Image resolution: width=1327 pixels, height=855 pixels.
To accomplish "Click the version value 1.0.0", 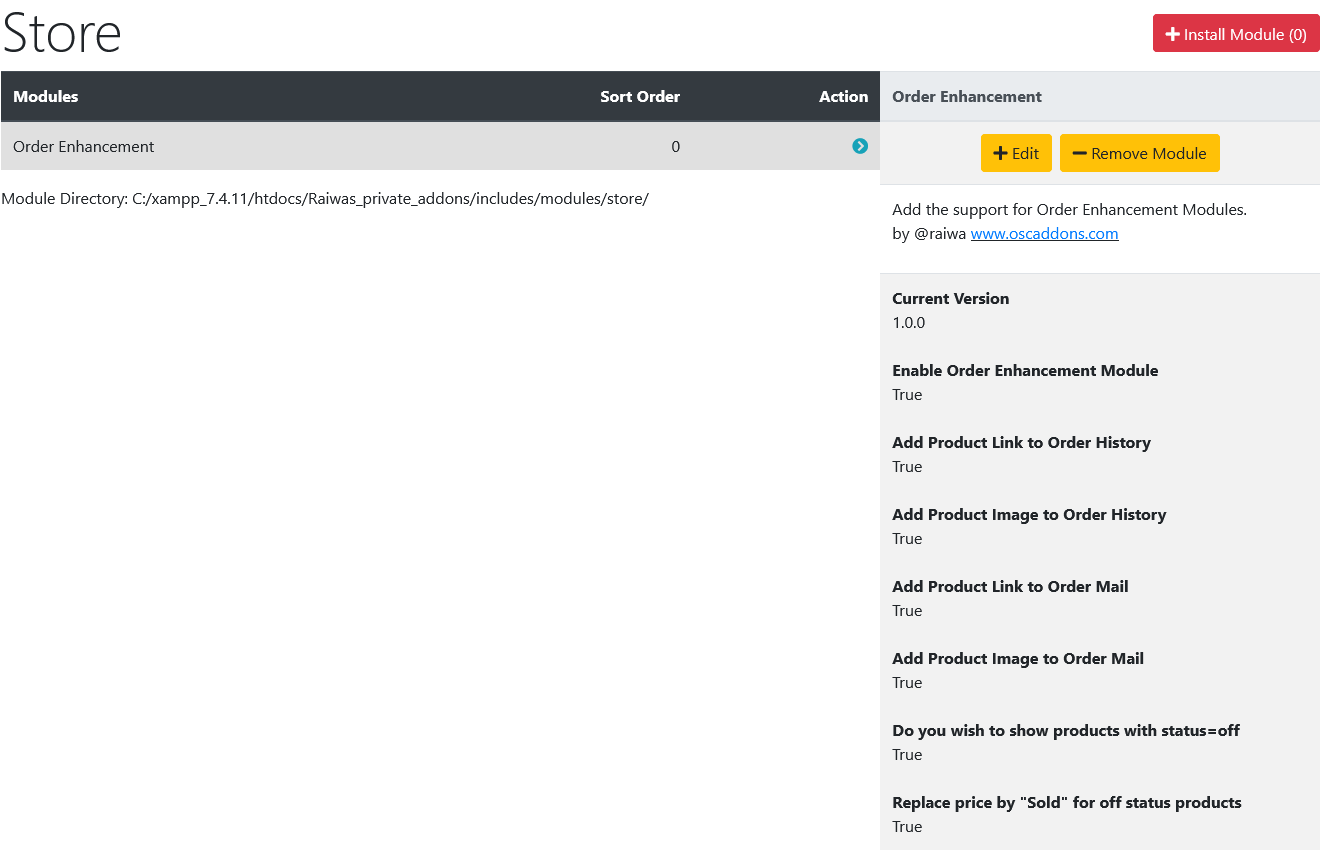I will pyautogui.click(x=908, y=323).
